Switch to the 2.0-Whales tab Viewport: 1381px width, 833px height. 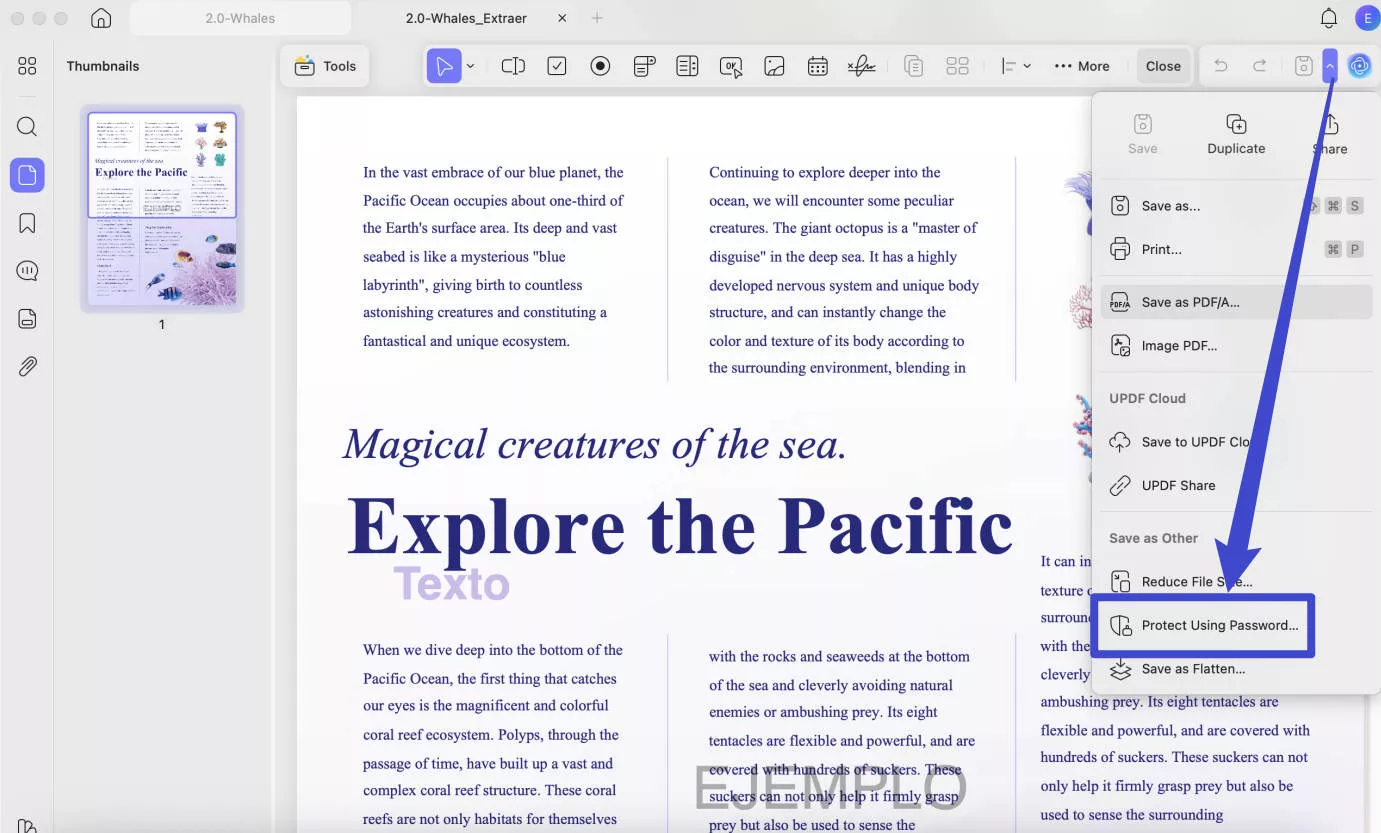240,18
